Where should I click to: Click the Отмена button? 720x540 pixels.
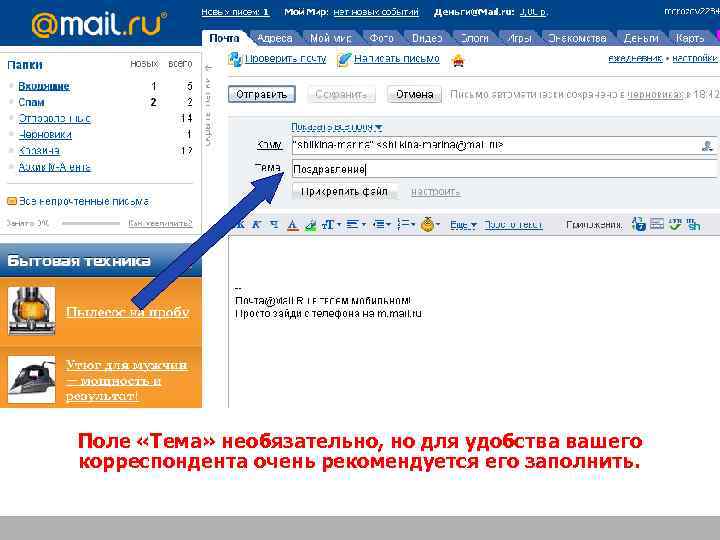tap(414, 95)
